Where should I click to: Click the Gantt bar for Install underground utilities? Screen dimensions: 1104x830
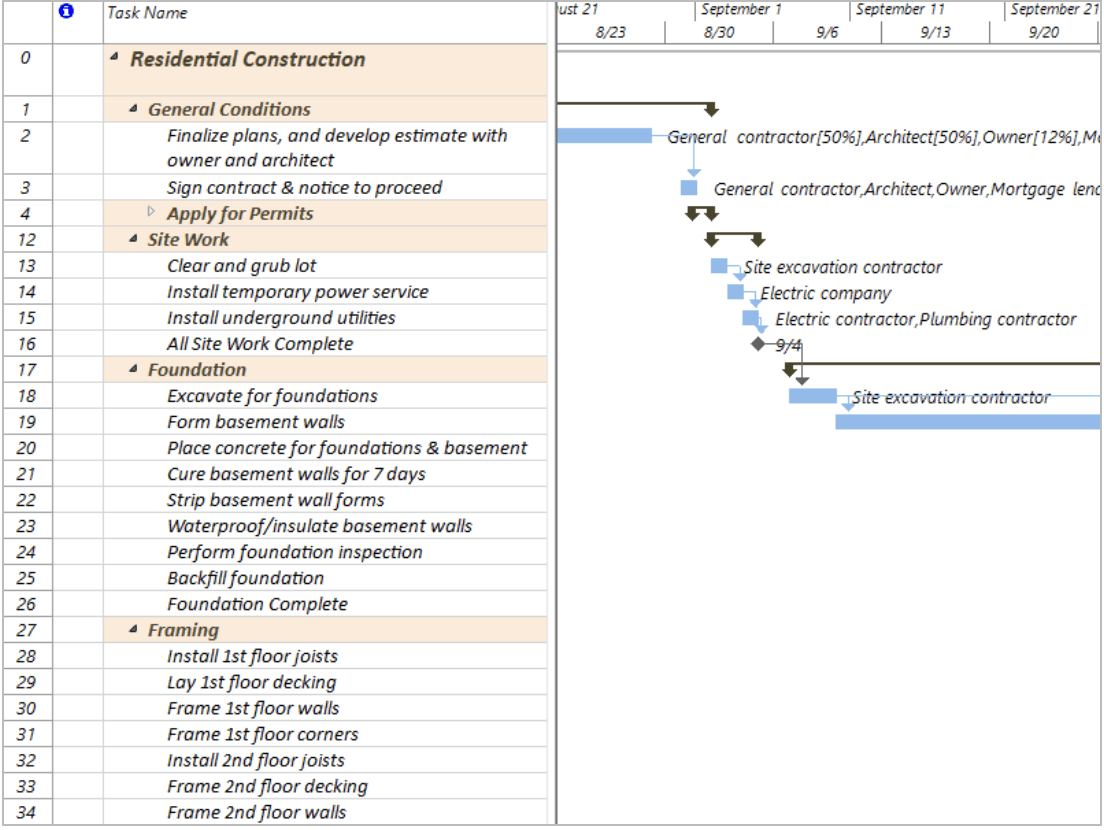tap(749, 318)
